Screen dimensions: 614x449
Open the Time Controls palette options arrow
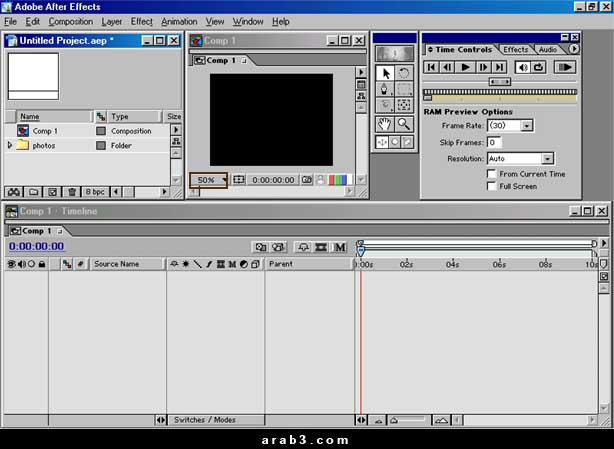(x=574, y=49)
